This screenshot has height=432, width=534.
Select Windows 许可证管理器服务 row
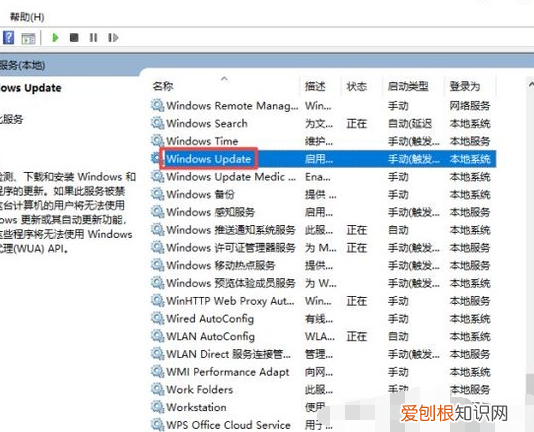coord(323,247)
